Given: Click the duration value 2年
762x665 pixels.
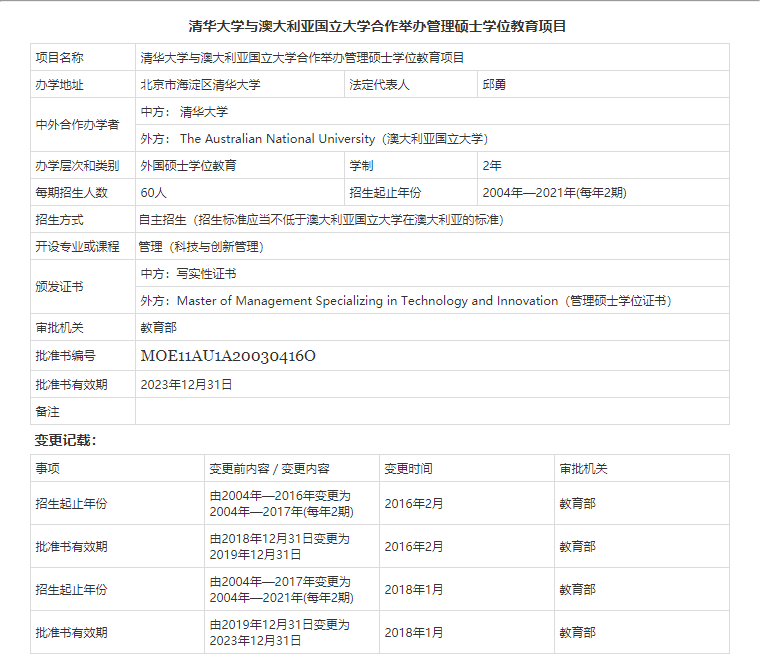Looking at the screenshot, I should [492, 166].
